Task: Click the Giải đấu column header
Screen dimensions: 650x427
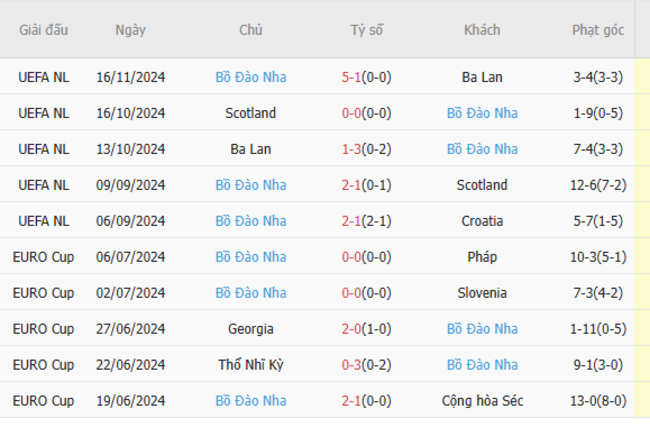Action: [x=44, y=30]
